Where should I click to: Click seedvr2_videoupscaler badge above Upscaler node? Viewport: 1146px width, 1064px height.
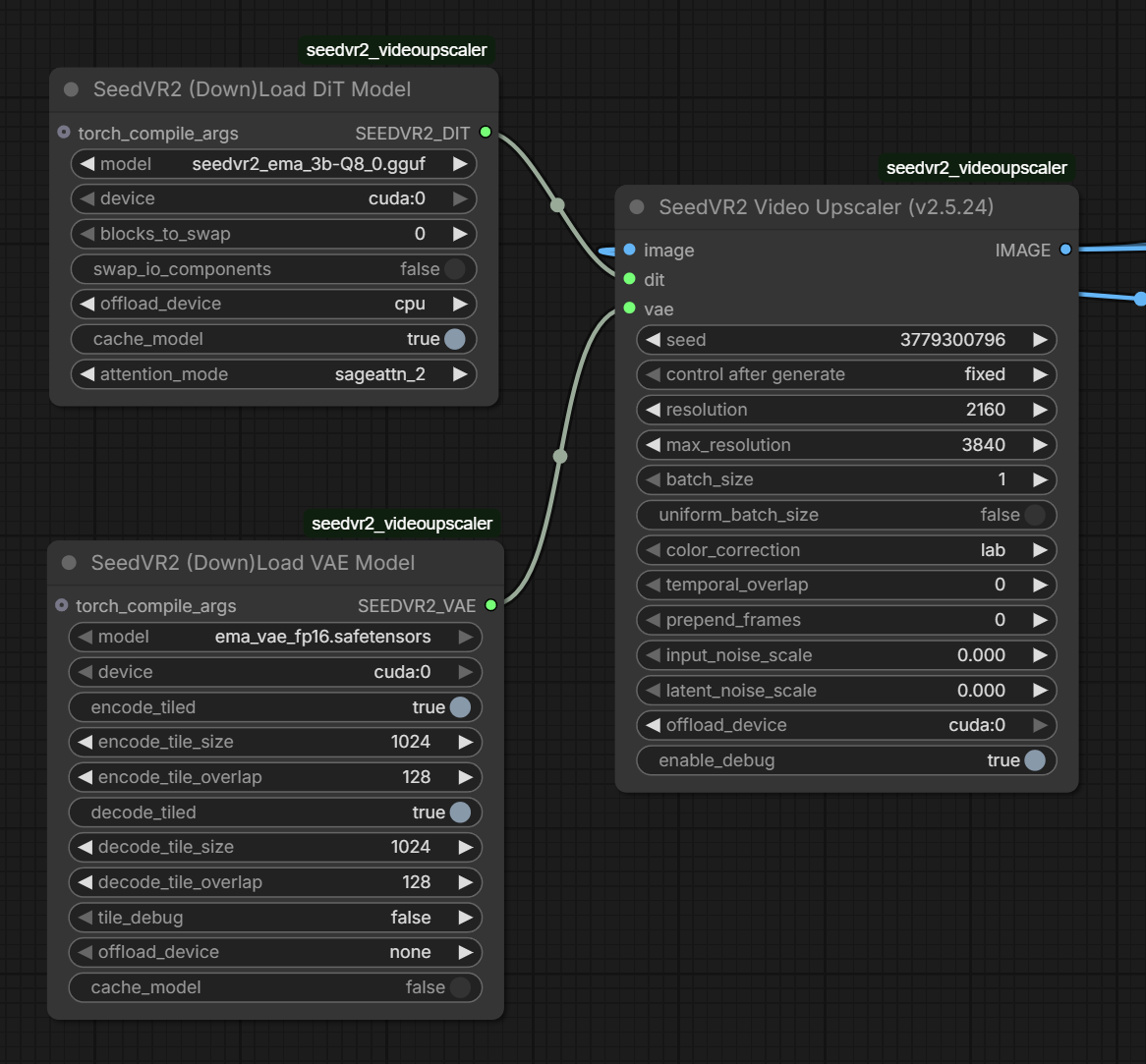click(x=976, y=168)
